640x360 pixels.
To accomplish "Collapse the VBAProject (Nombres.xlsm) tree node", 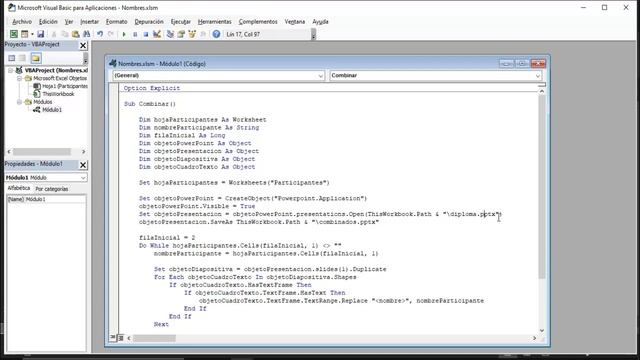I will click(11, 70).
